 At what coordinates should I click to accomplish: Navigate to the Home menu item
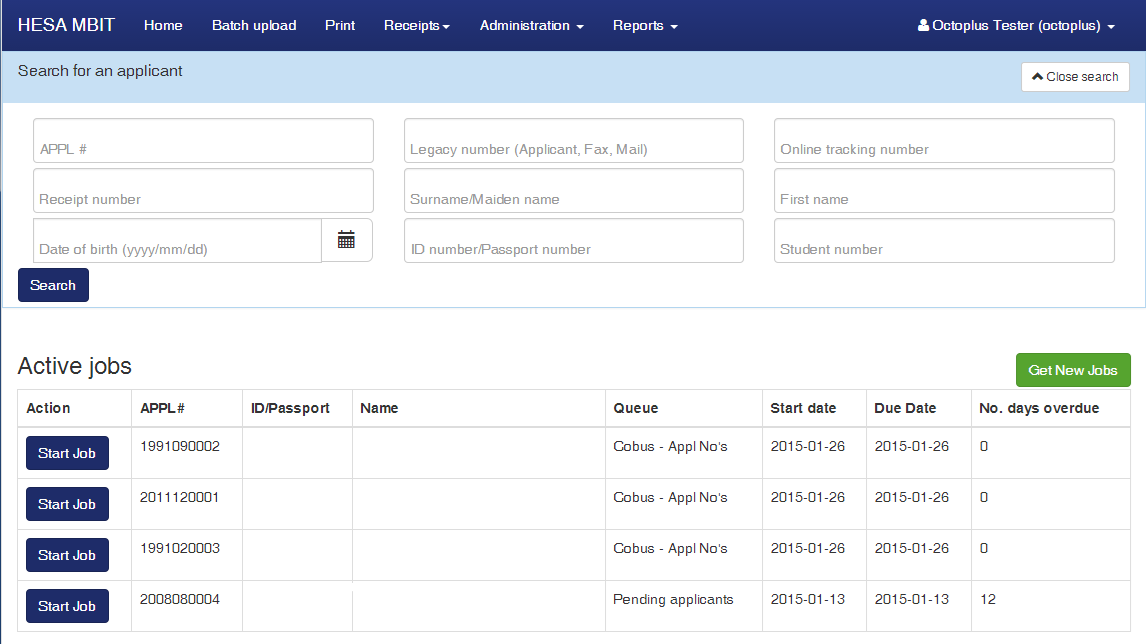tap(163, 25)
